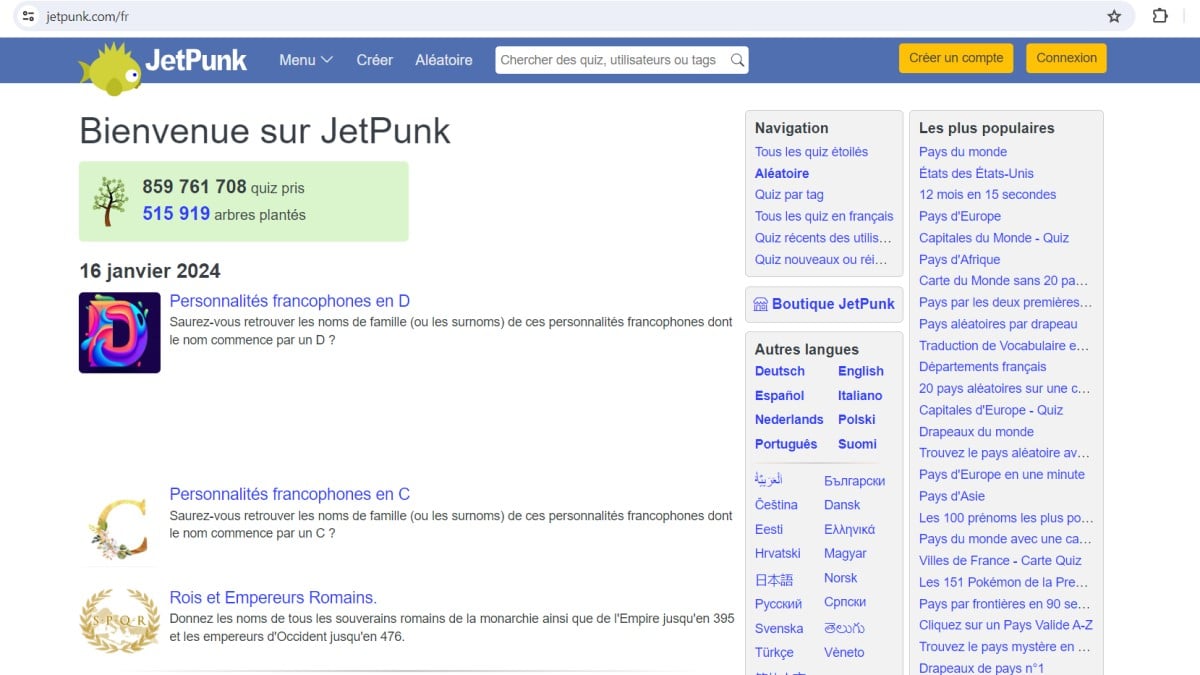Click the search magnifying glass icon
This screenshot has width=1200, height=675.
[x=737, y=60]
